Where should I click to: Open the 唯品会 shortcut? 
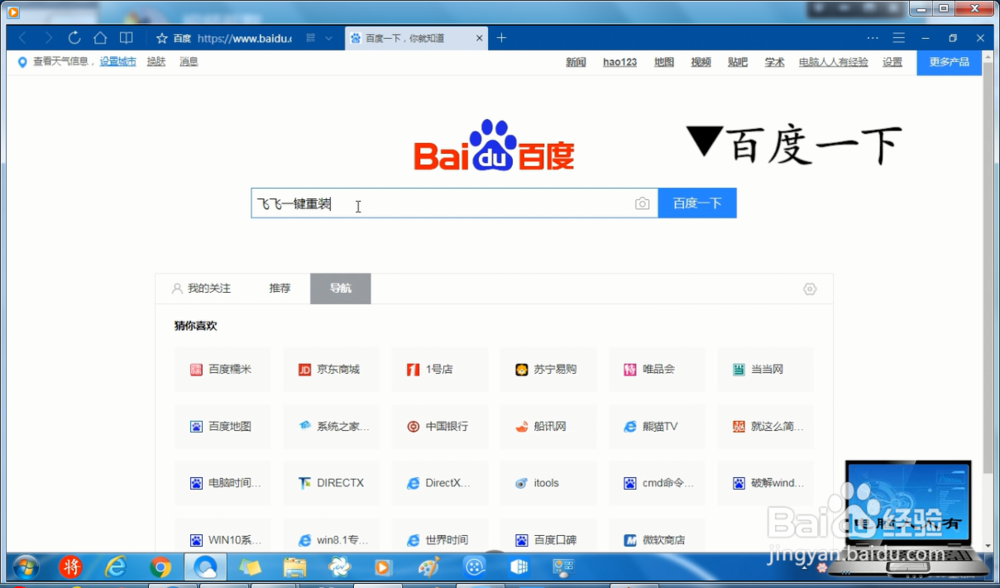click(x=657, y=369)
